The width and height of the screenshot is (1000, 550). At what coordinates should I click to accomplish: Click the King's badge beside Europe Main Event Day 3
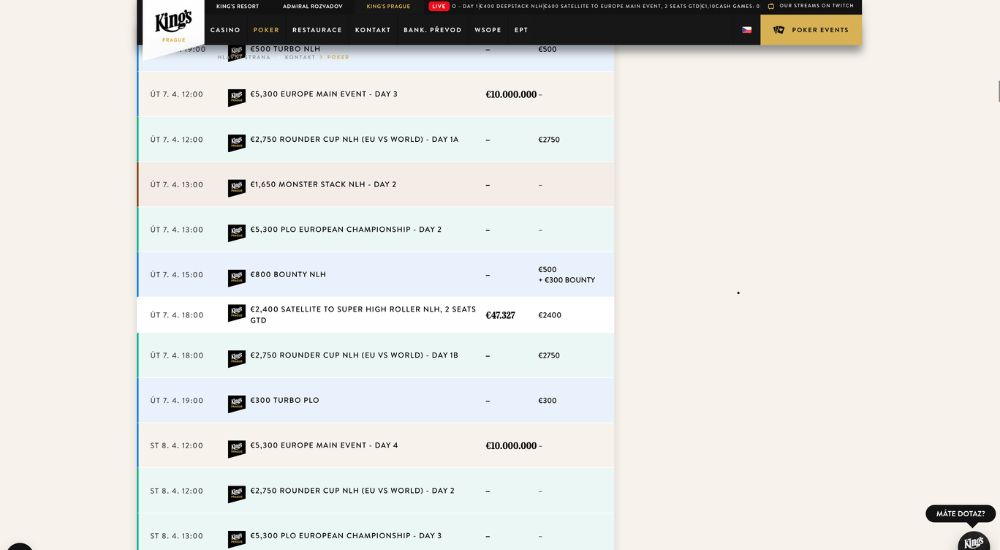pyautogui.click(x=236, y=96)
